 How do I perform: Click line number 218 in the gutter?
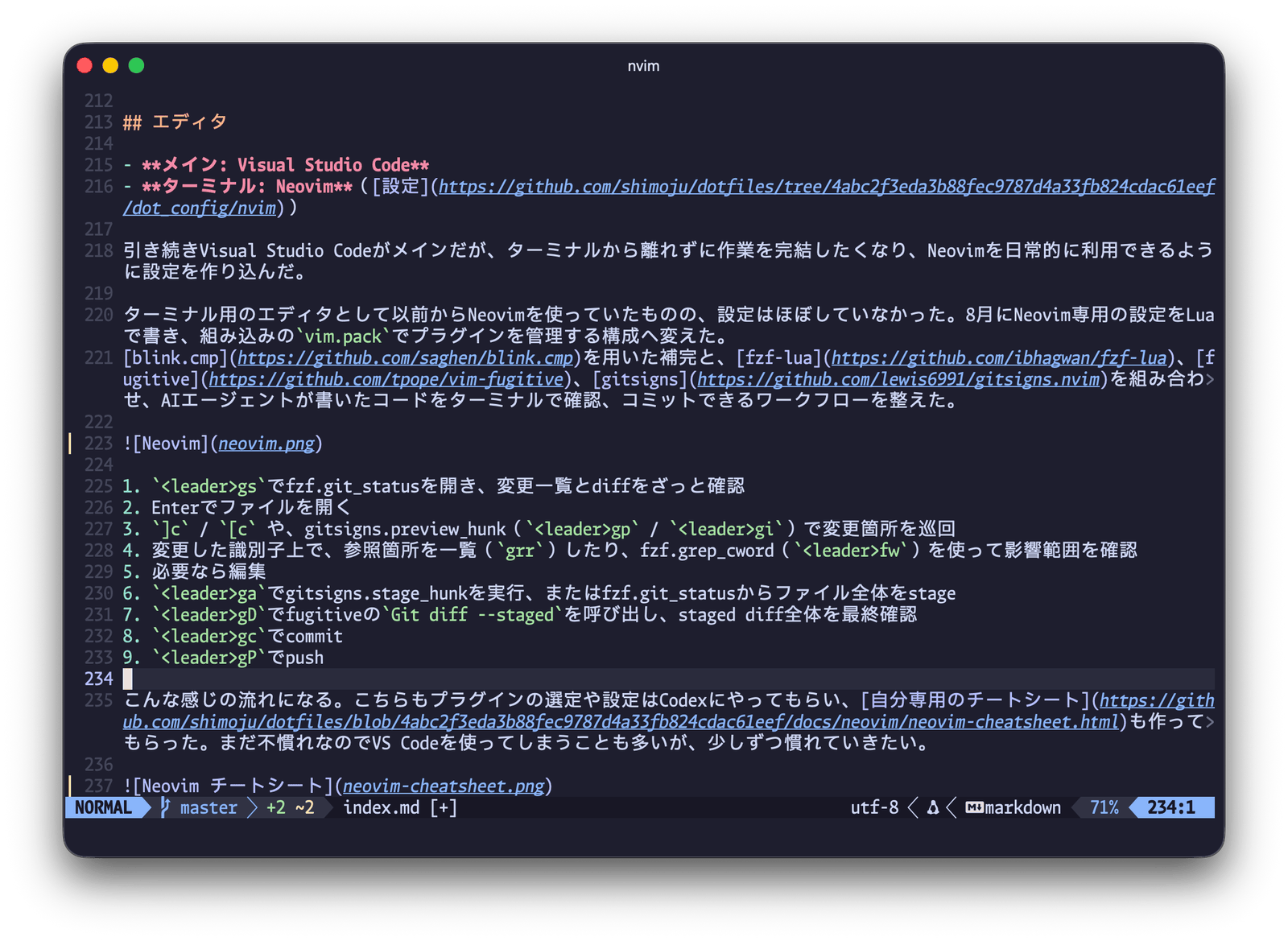98,250
